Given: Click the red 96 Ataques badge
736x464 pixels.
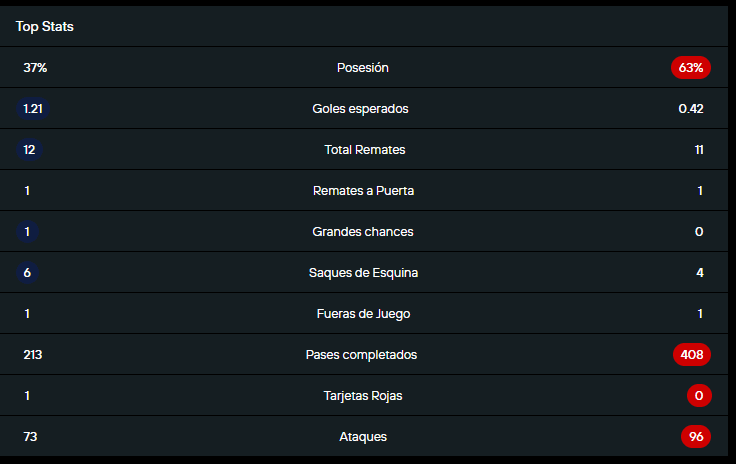Looking at the screenshot, I should 696,437.
